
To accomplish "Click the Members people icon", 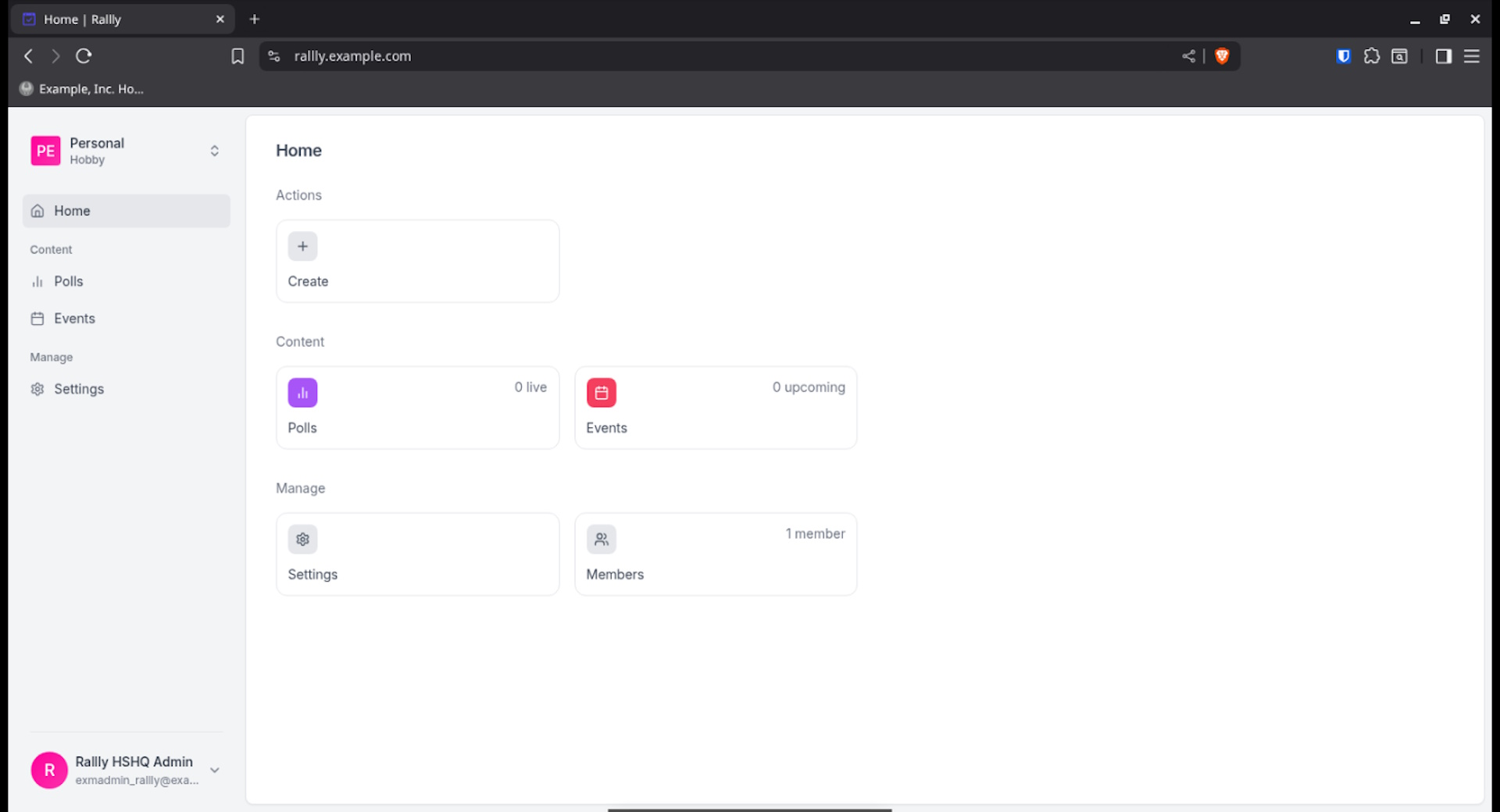I will (x=601, y=540).
